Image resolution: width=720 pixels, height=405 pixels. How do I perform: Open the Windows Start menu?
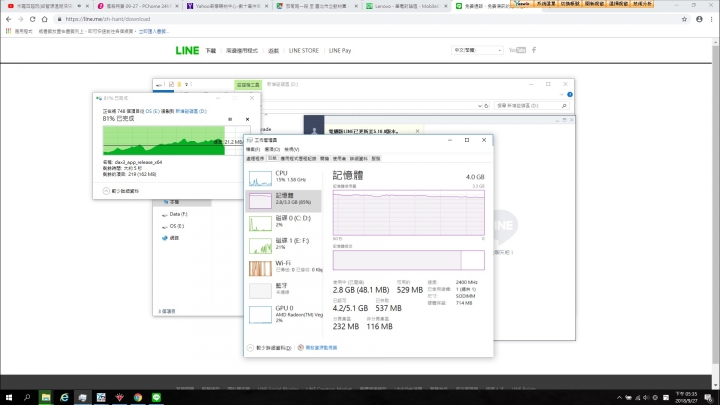point(9,398)
